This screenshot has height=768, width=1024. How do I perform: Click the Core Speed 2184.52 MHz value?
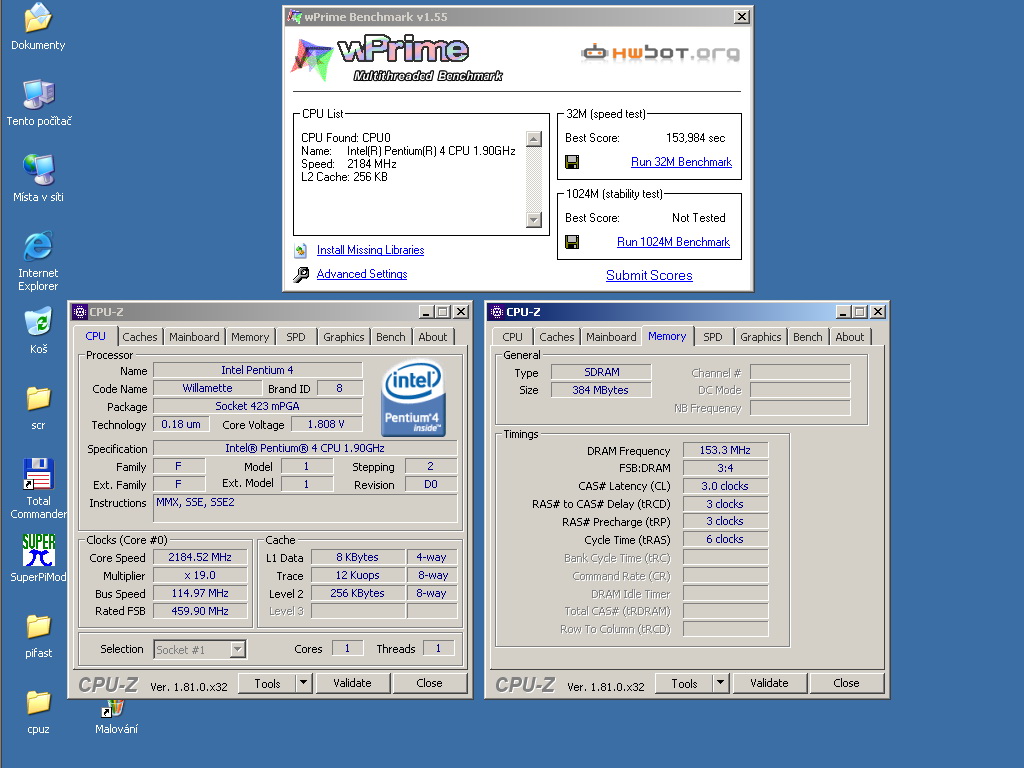click(200, 557)
